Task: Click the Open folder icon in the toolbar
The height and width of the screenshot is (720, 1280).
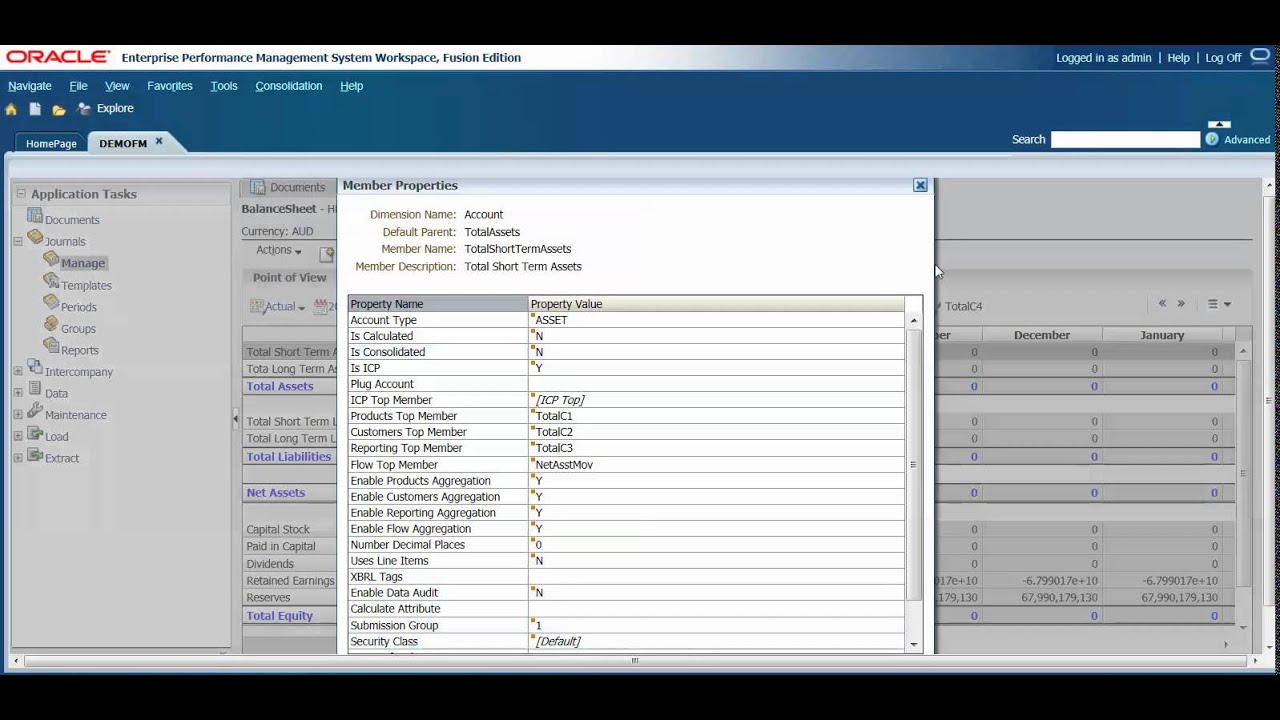Action: tap(59, 109)
